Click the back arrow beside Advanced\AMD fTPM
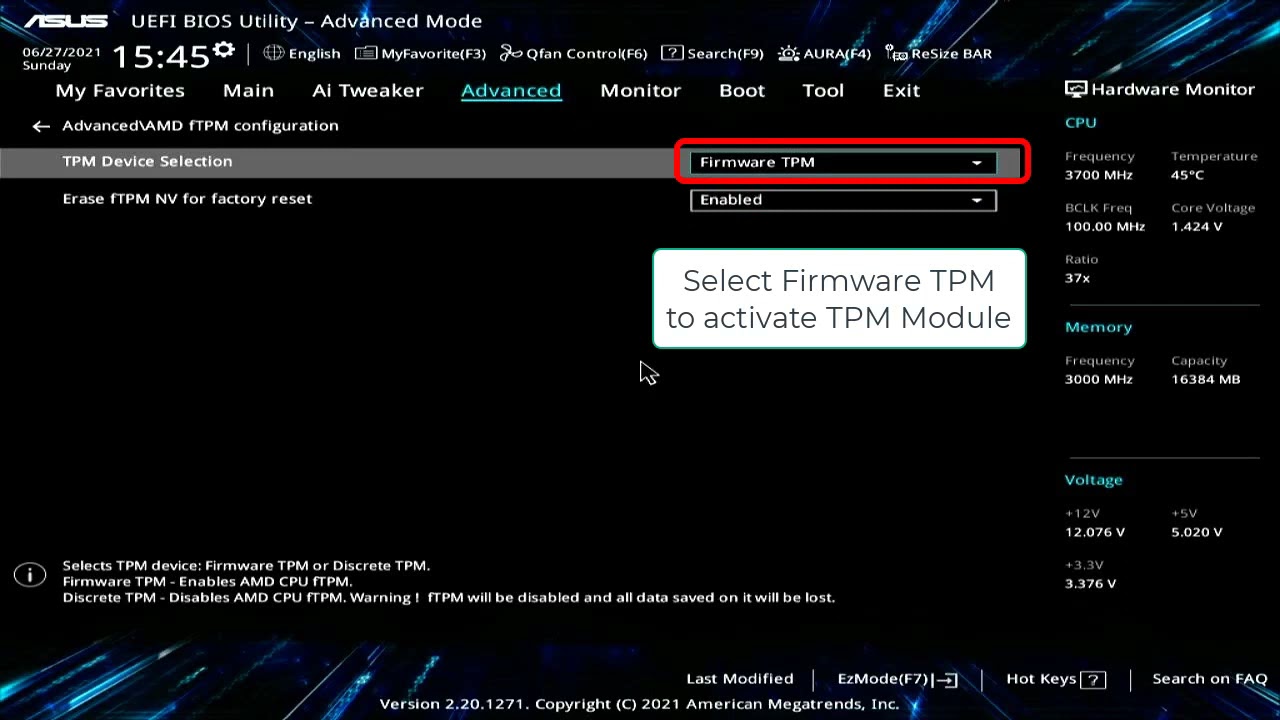 (x=40, y=126)
